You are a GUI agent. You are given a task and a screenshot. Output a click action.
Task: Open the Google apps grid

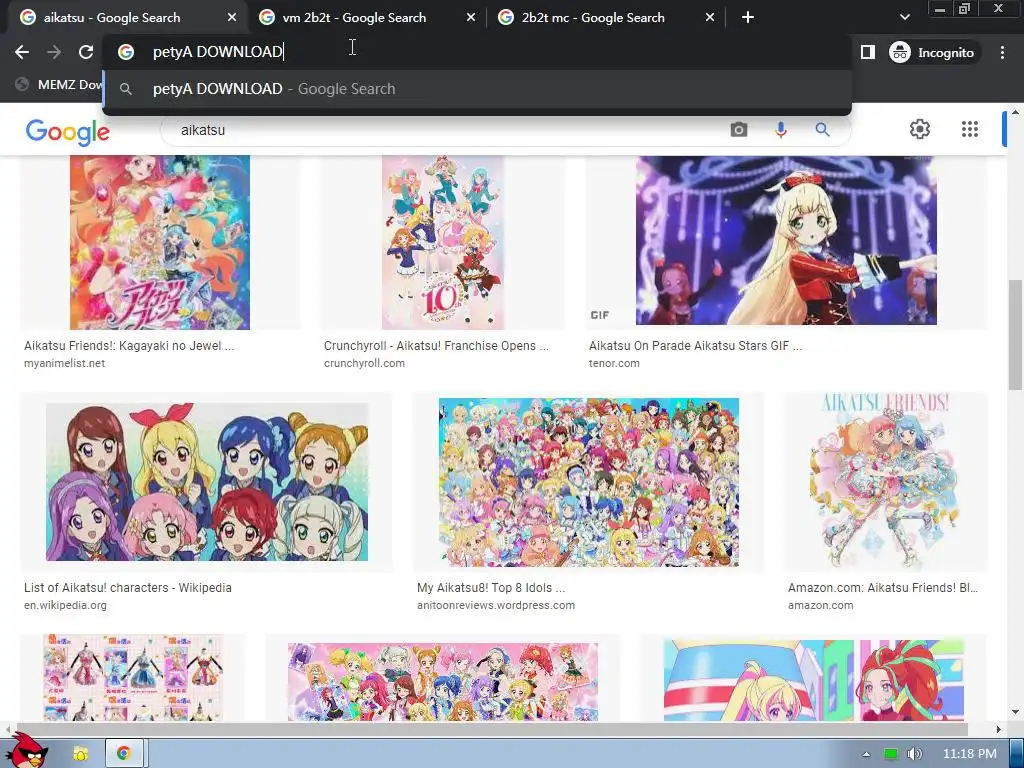coord(970,129)
